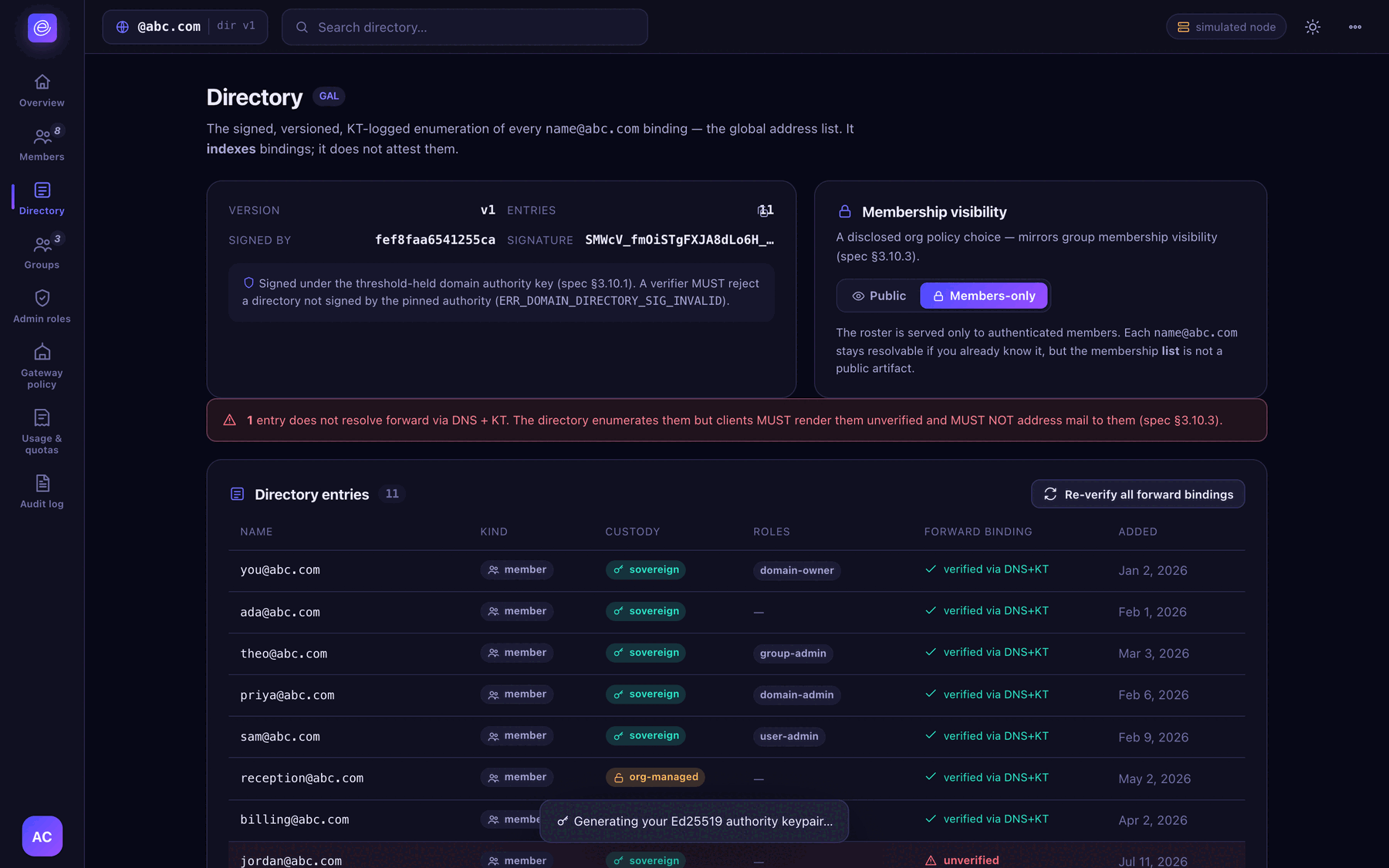Click the Directory entries count 11
This screenshot has width=1389, height=868.
click(x=392, y=494)
